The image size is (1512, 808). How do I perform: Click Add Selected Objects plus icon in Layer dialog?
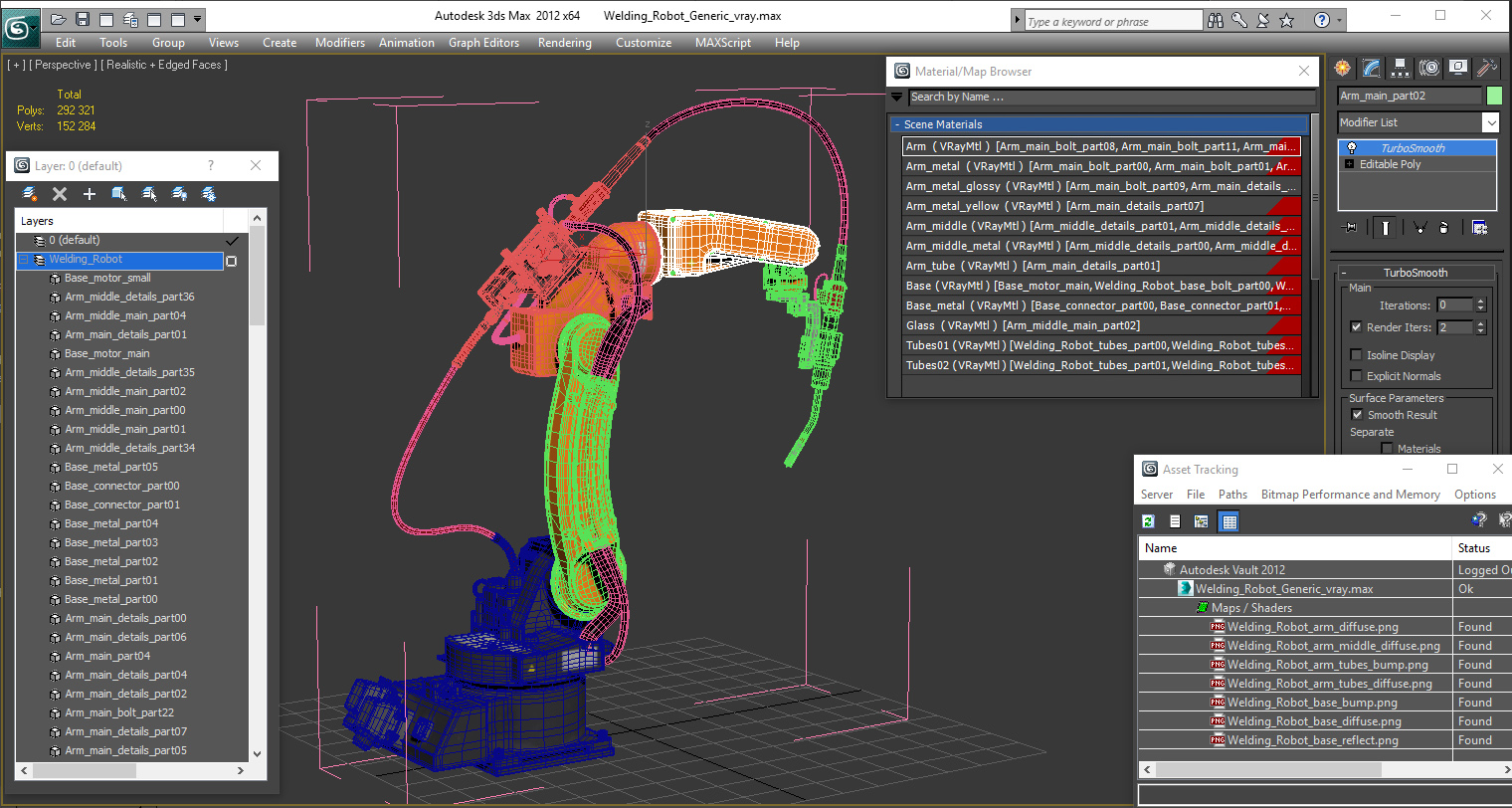[90, 194]
